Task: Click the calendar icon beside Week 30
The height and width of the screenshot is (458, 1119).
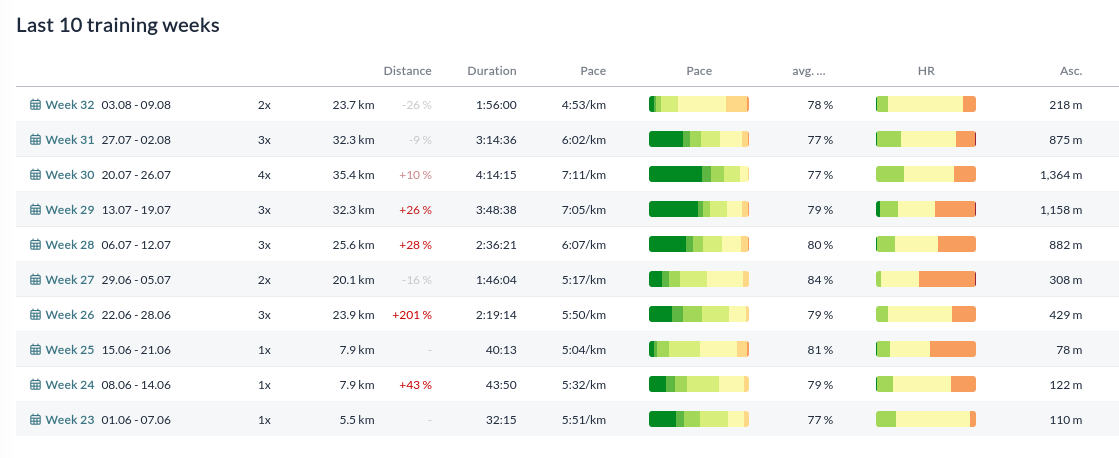Action: [35, 175]
